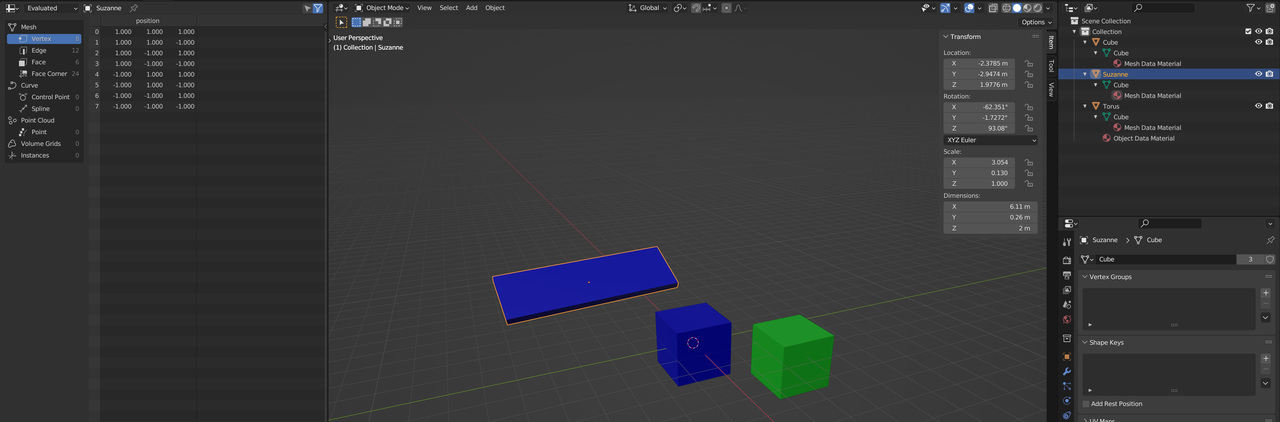Toggle viewport overlays display
The image size is (1280, 422).
coord(969,8)
